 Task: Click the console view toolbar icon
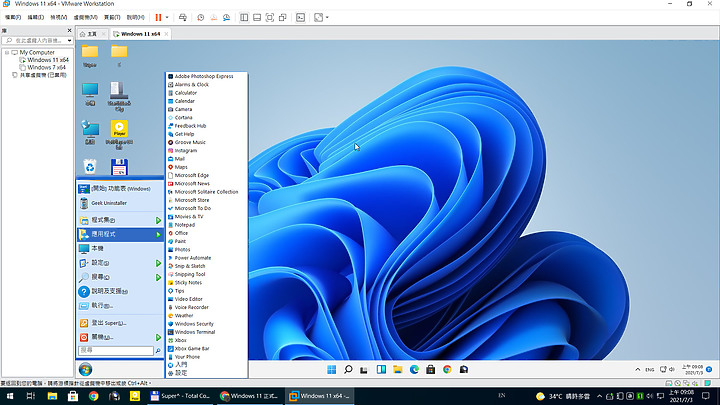click(x=300, y=17)
